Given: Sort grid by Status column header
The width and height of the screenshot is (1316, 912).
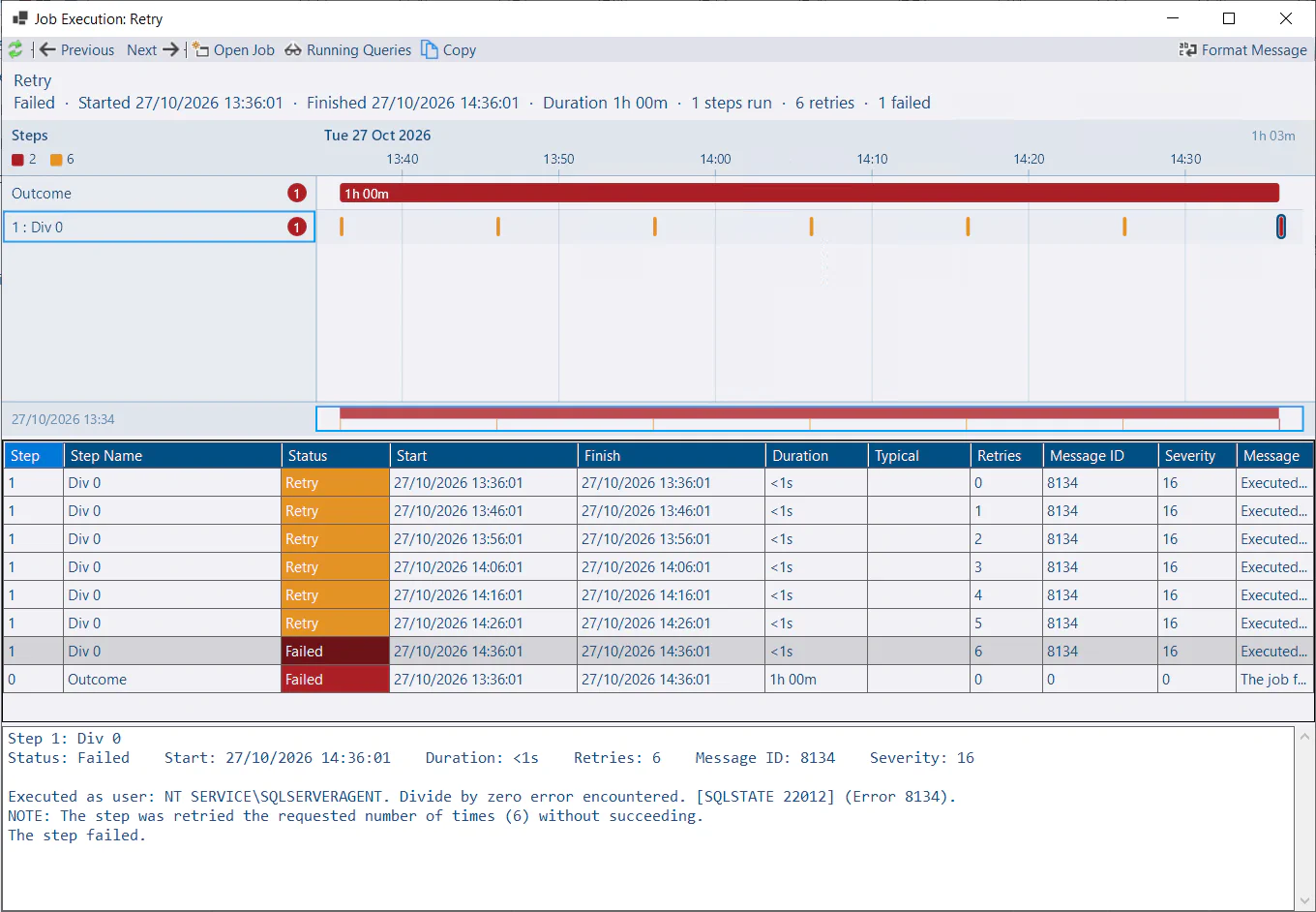Looking at the screenshot, I should coord(335,455).
